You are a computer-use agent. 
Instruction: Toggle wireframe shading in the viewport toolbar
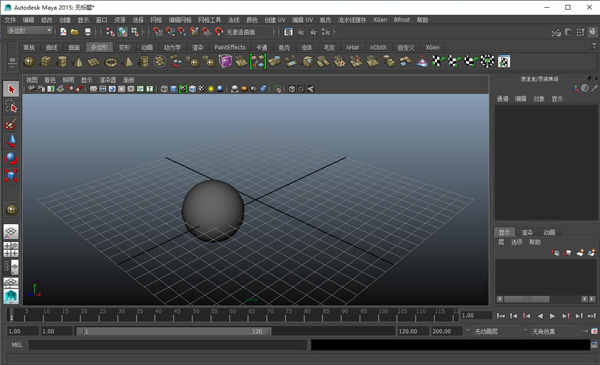click(164, 89)
